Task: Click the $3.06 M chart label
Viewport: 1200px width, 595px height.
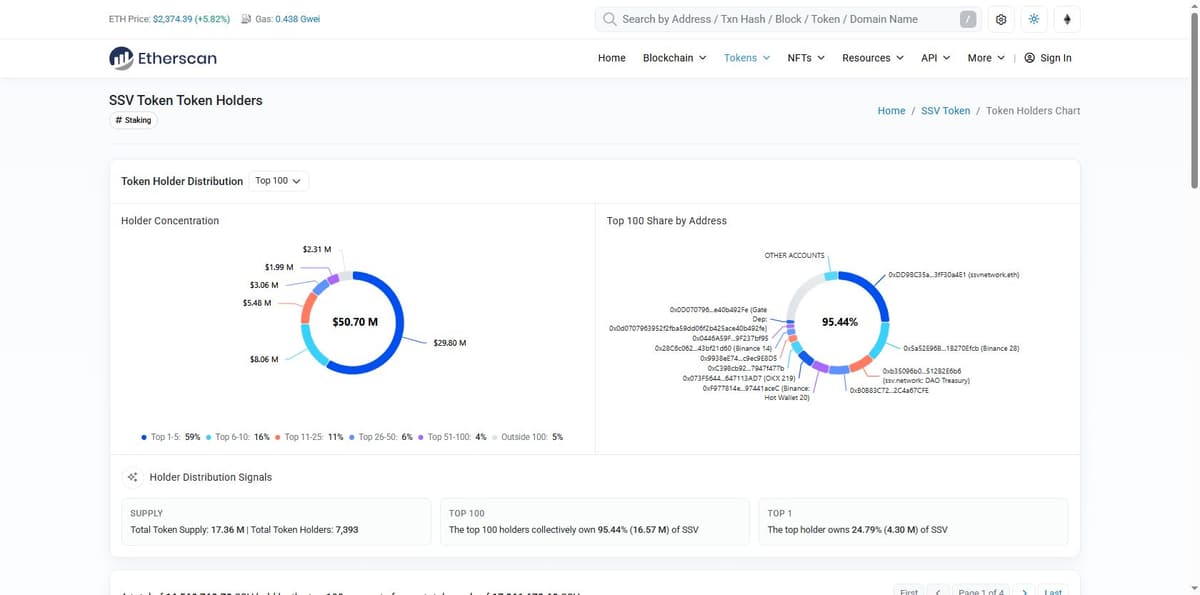Action: pos(264,285)
